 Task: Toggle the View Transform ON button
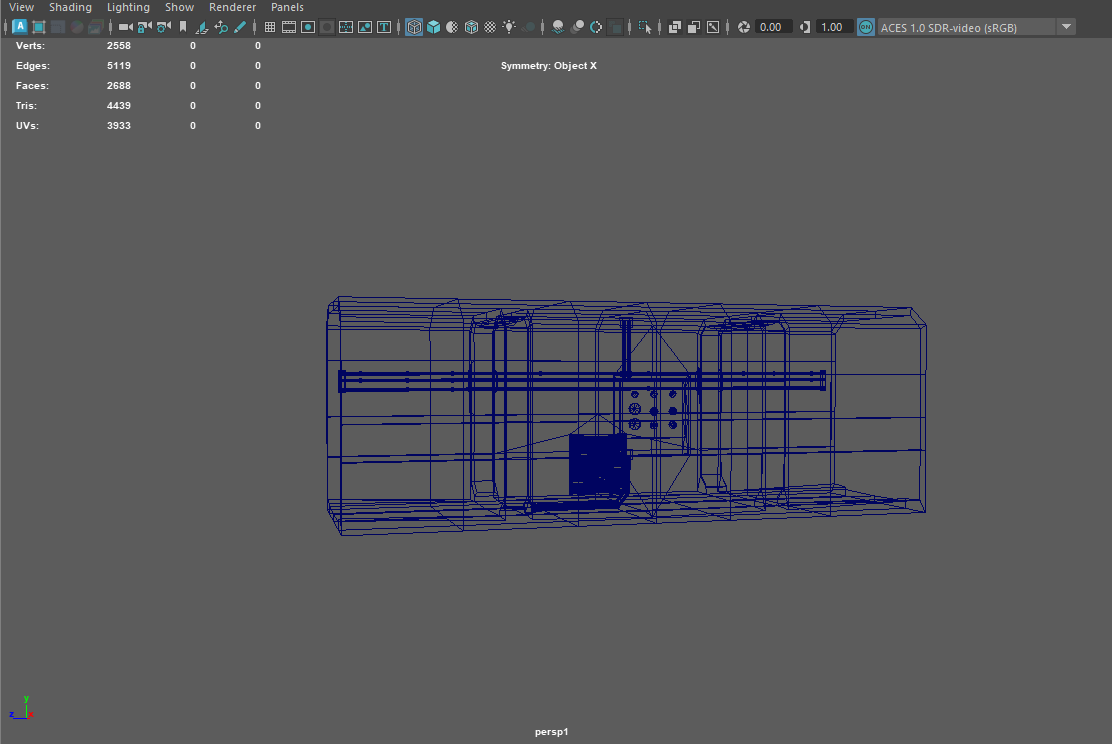[866, 27]
